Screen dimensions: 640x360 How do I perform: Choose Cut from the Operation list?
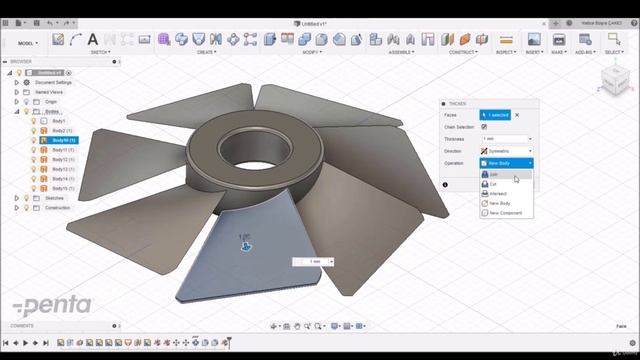point(507,184)
